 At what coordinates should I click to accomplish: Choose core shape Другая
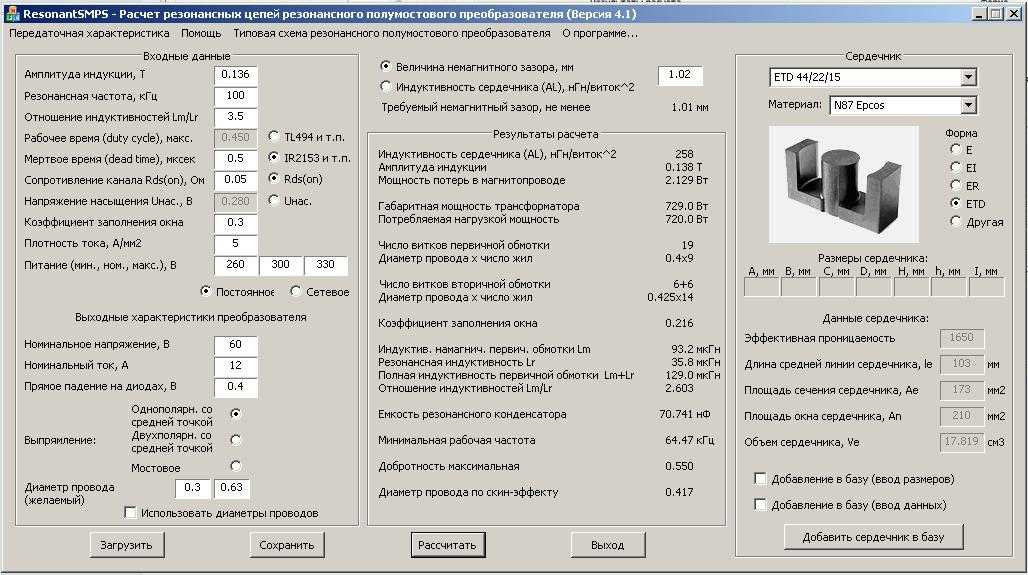point(955,222)
